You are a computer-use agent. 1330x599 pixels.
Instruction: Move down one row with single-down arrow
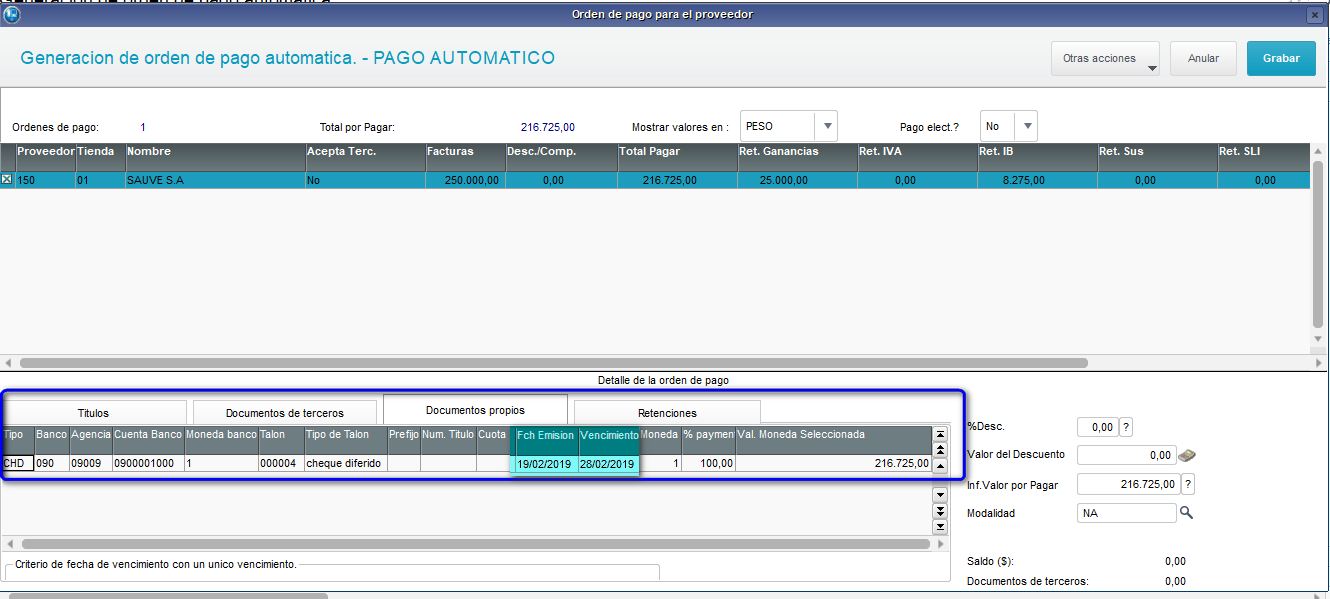click(940, 495)
